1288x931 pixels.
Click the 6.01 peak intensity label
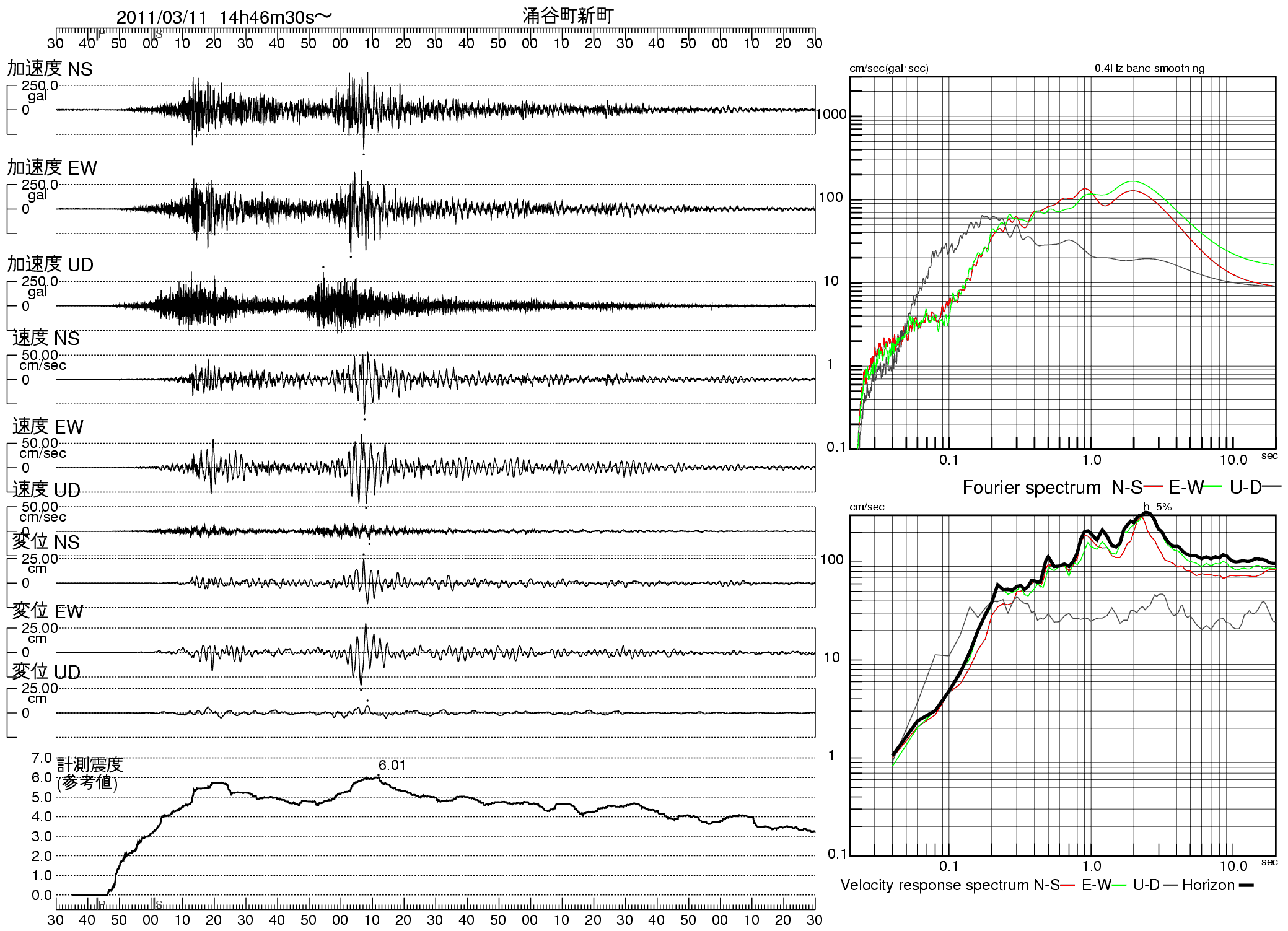[392, 765]
